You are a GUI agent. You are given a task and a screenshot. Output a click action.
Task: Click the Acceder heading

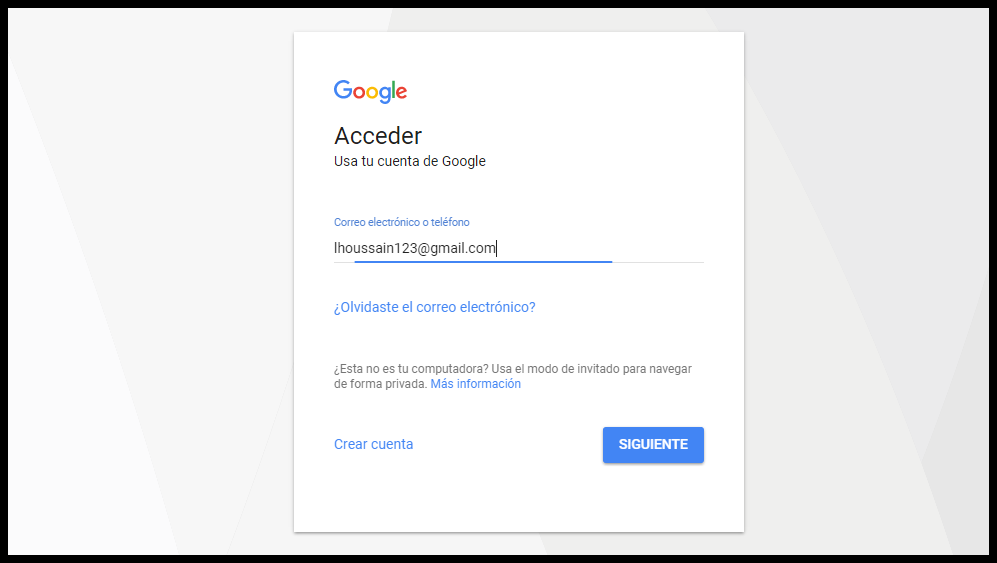[x=378, y=136]
